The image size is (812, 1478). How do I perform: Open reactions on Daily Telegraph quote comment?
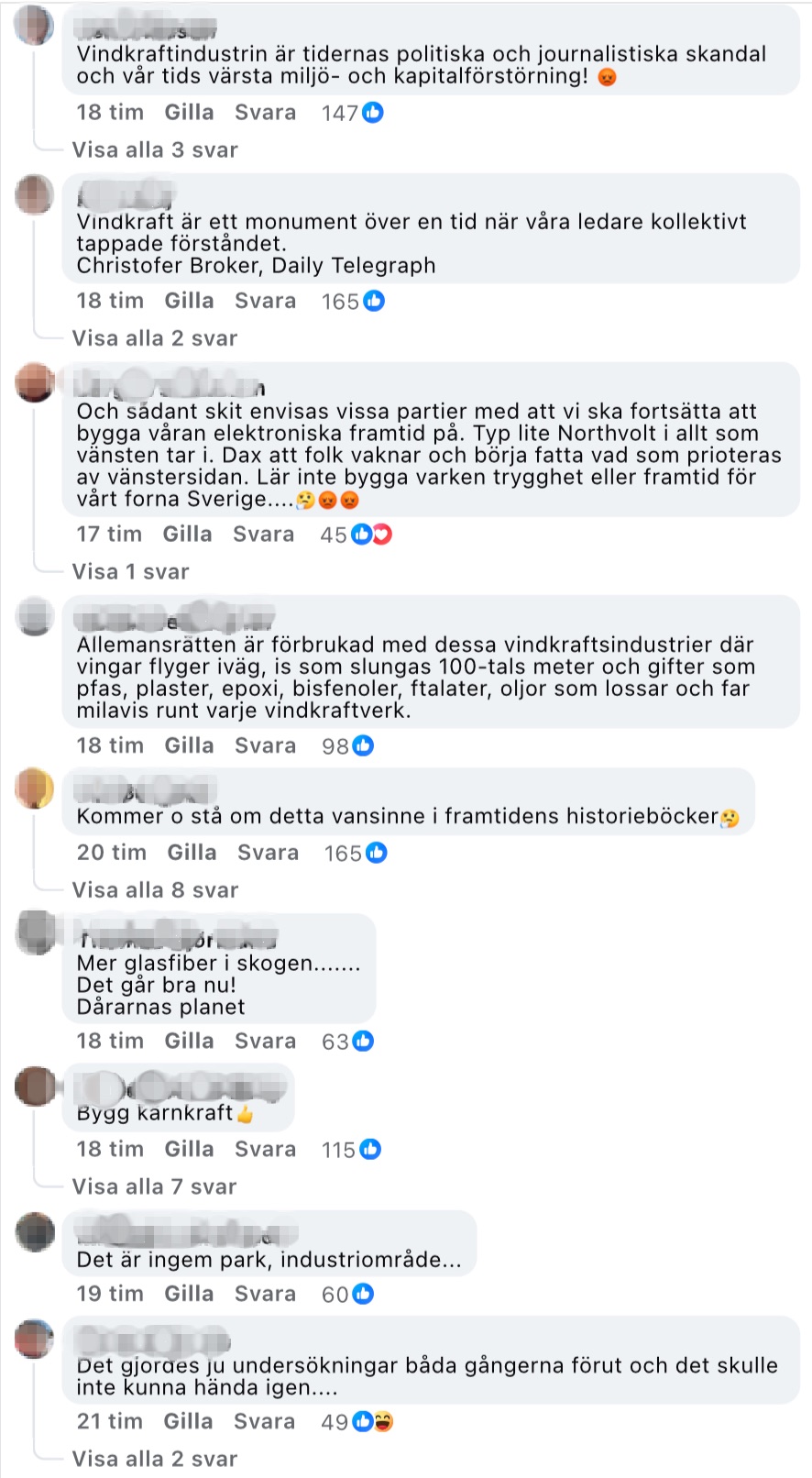pyautogui.click(x=353, y=301)
